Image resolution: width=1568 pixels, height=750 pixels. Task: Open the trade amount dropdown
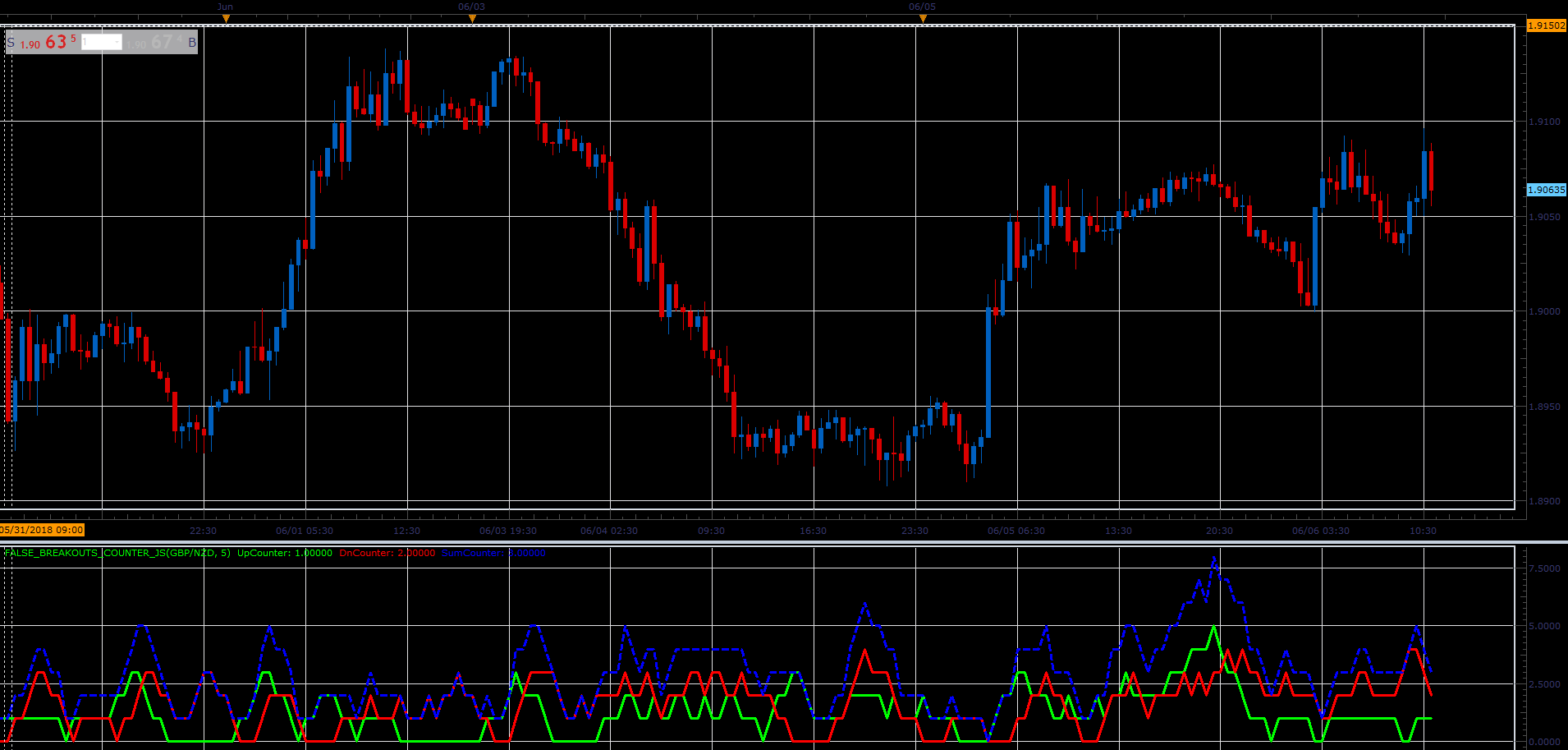[102, 42]
